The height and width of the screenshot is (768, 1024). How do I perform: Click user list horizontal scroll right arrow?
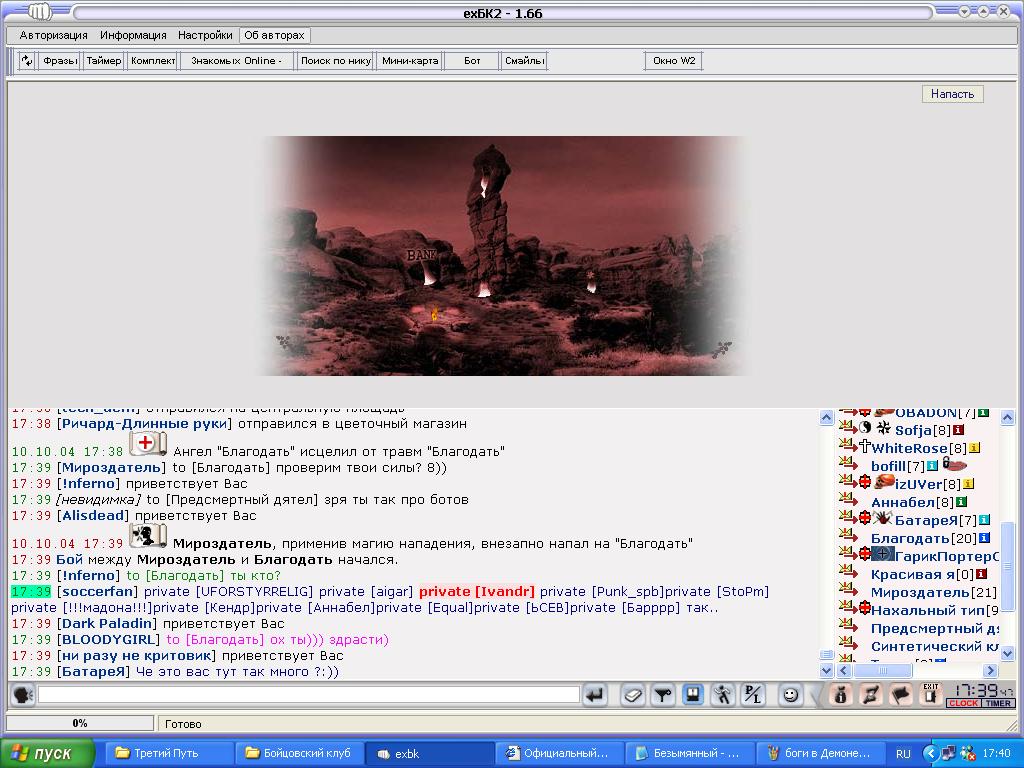point(991,671)
